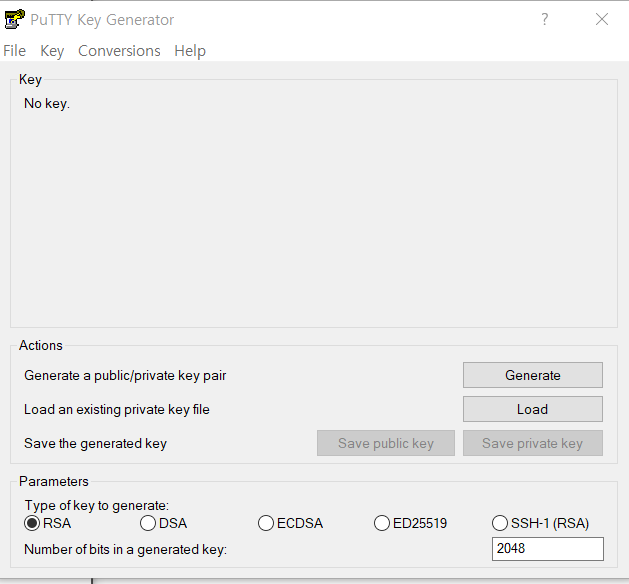Click the number of bits field showing 2048

548,549
